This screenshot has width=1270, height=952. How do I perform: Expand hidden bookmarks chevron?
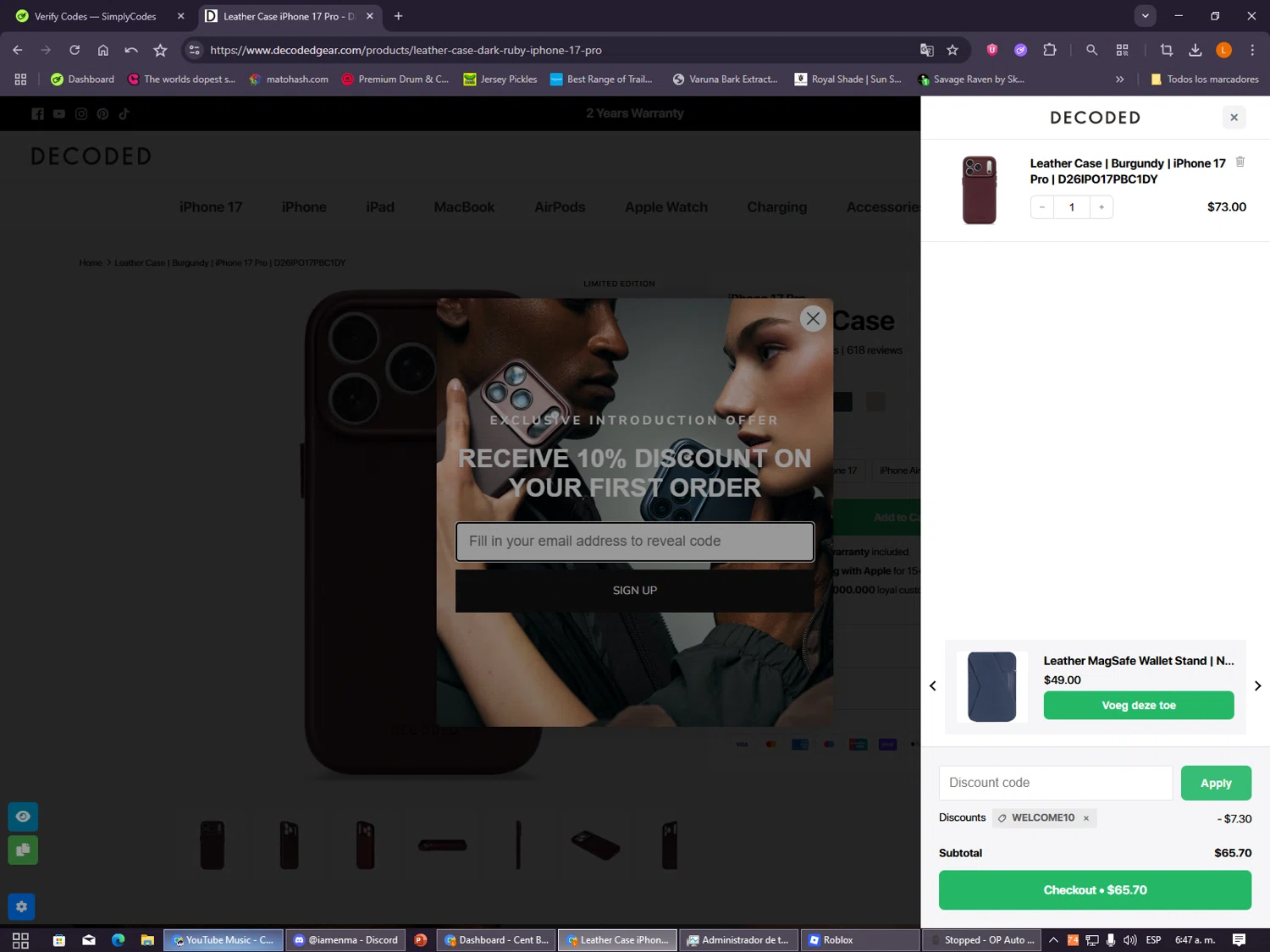pos(1119,79)
